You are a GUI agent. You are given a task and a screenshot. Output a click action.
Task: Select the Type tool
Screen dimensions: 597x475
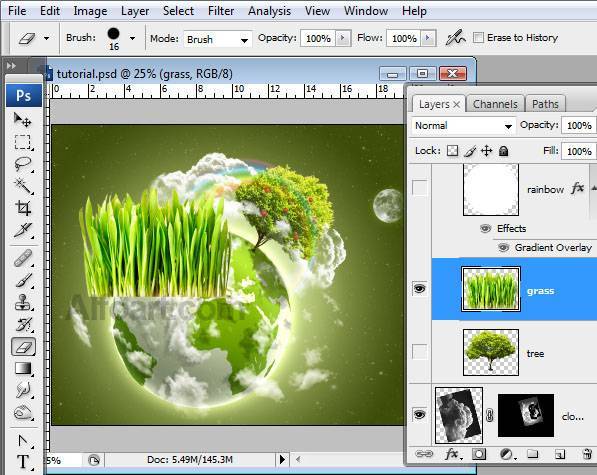23,462
